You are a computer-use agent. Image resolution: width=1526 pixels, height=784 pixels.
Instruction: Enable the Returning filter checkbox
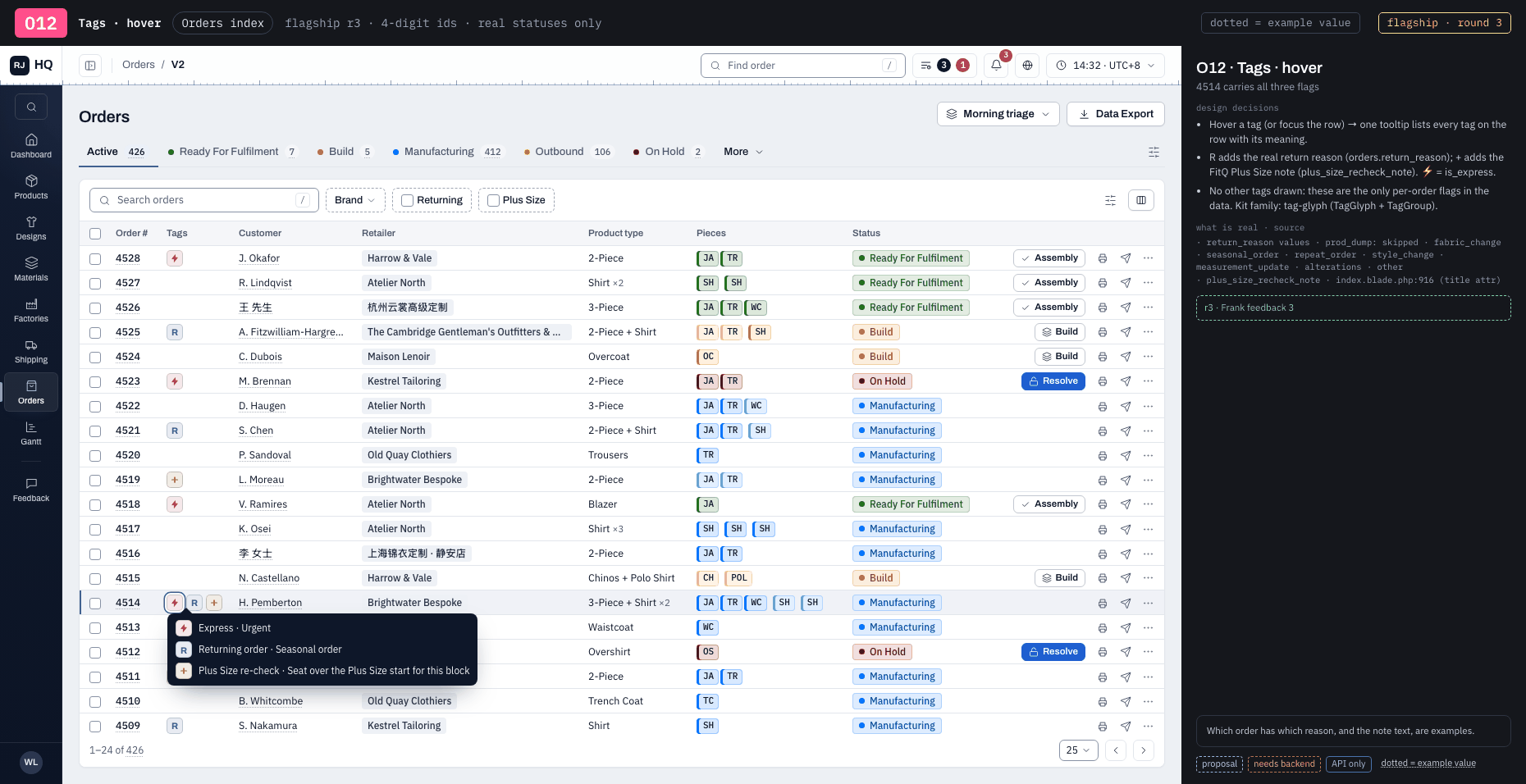pos(407,200)
